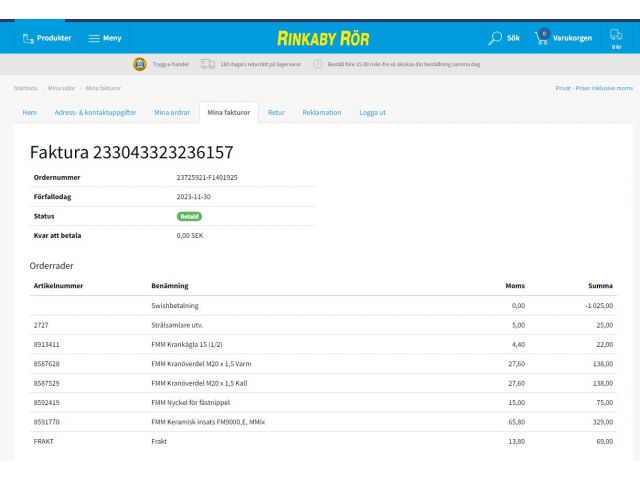Open Adress- & kontaktuppgifter tab

[95, 112]
